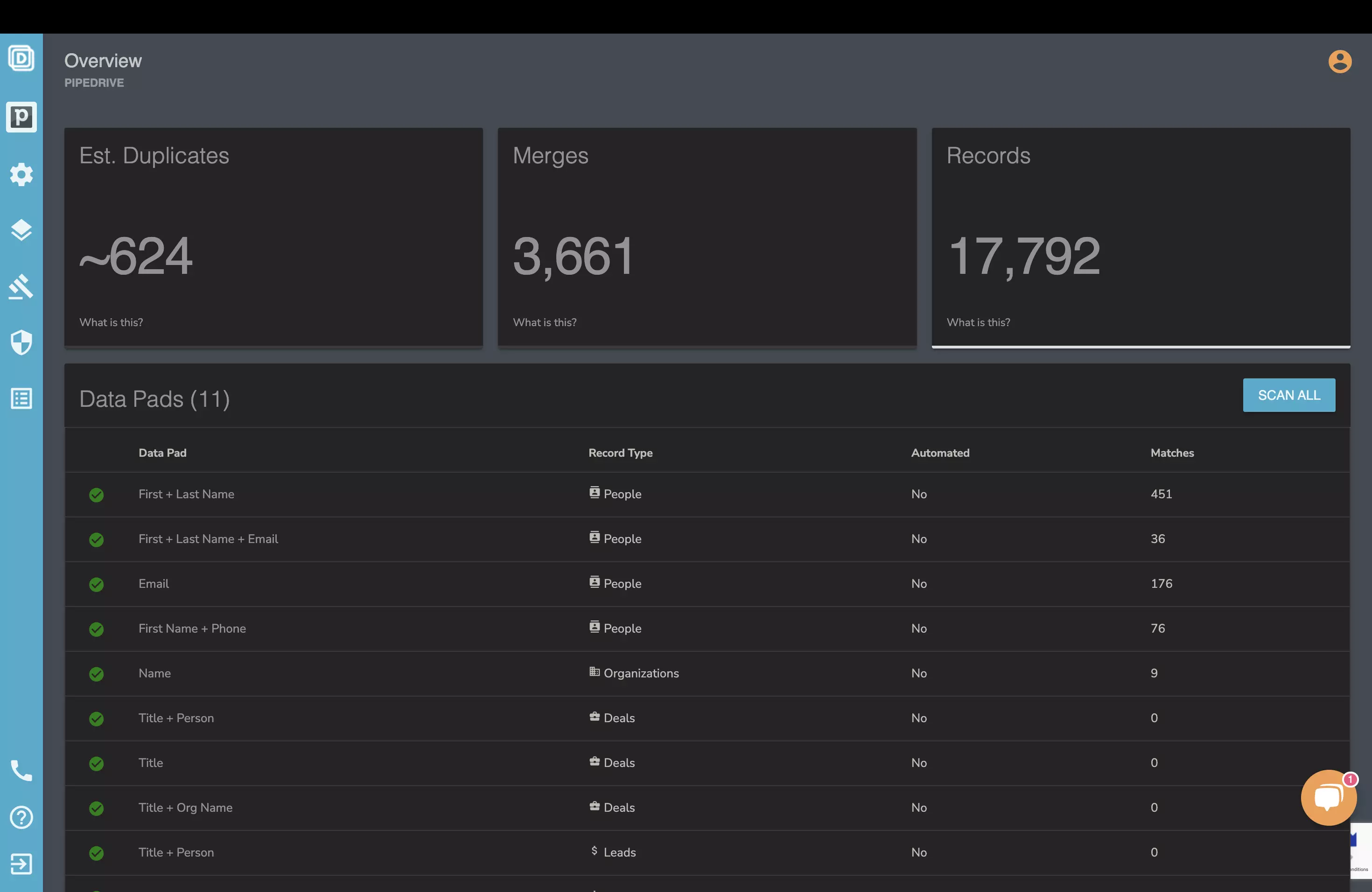Viewport: 1372px width, 892px height.
Task: Click the progress bar under the Records card
Action: pyautogui.click(x=1141, y=346)
